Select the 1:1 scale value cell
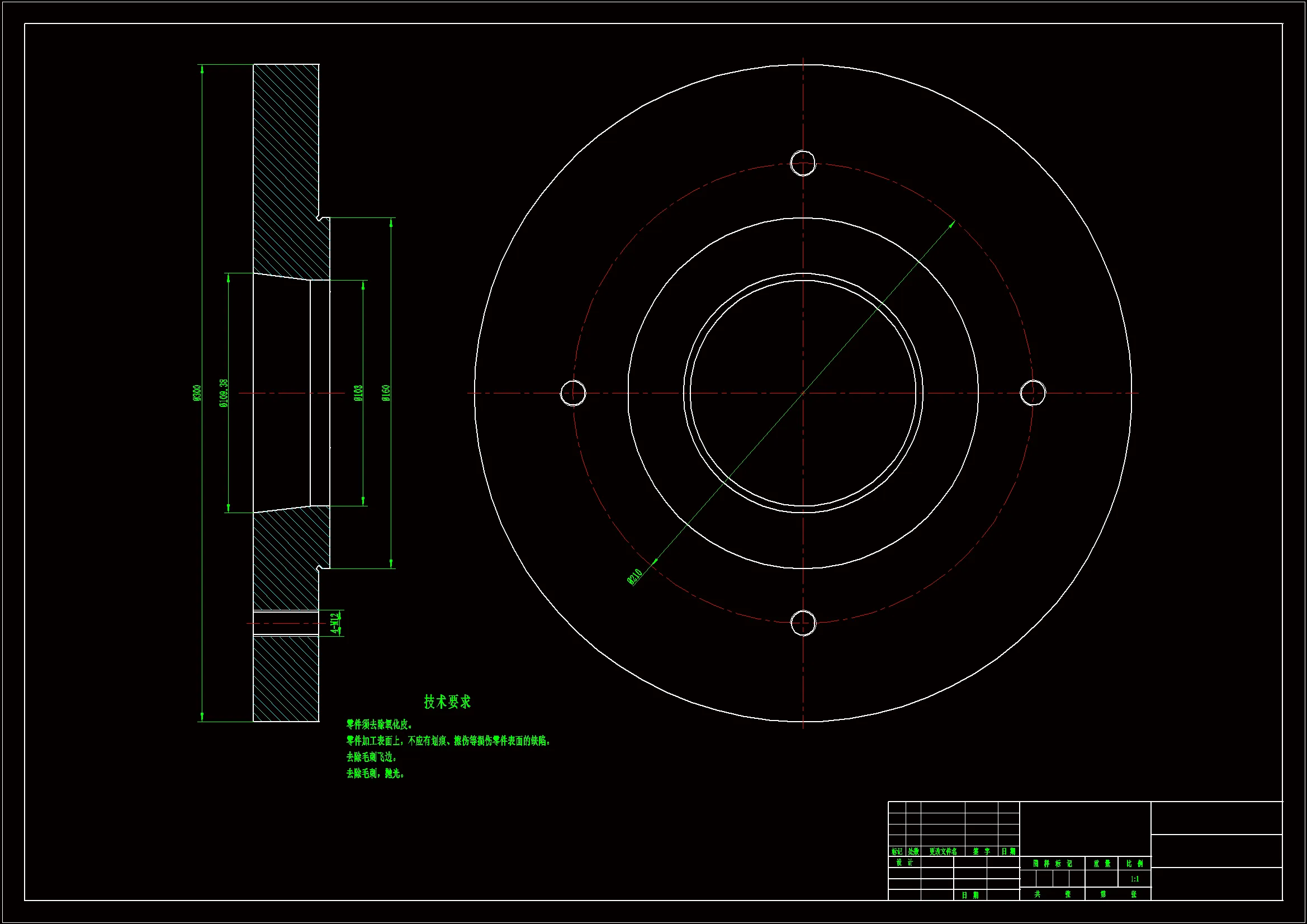The height and width of the screenshot is (924, 1307). pyautogui.click(x=1134, y=879)
